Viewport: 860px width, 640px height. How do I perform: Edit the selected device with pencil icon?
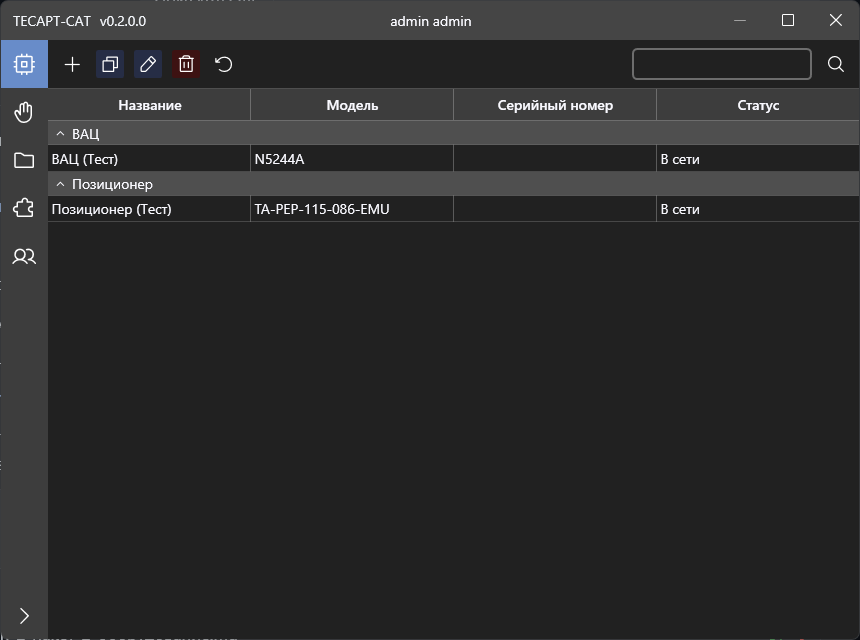(148, 65)
